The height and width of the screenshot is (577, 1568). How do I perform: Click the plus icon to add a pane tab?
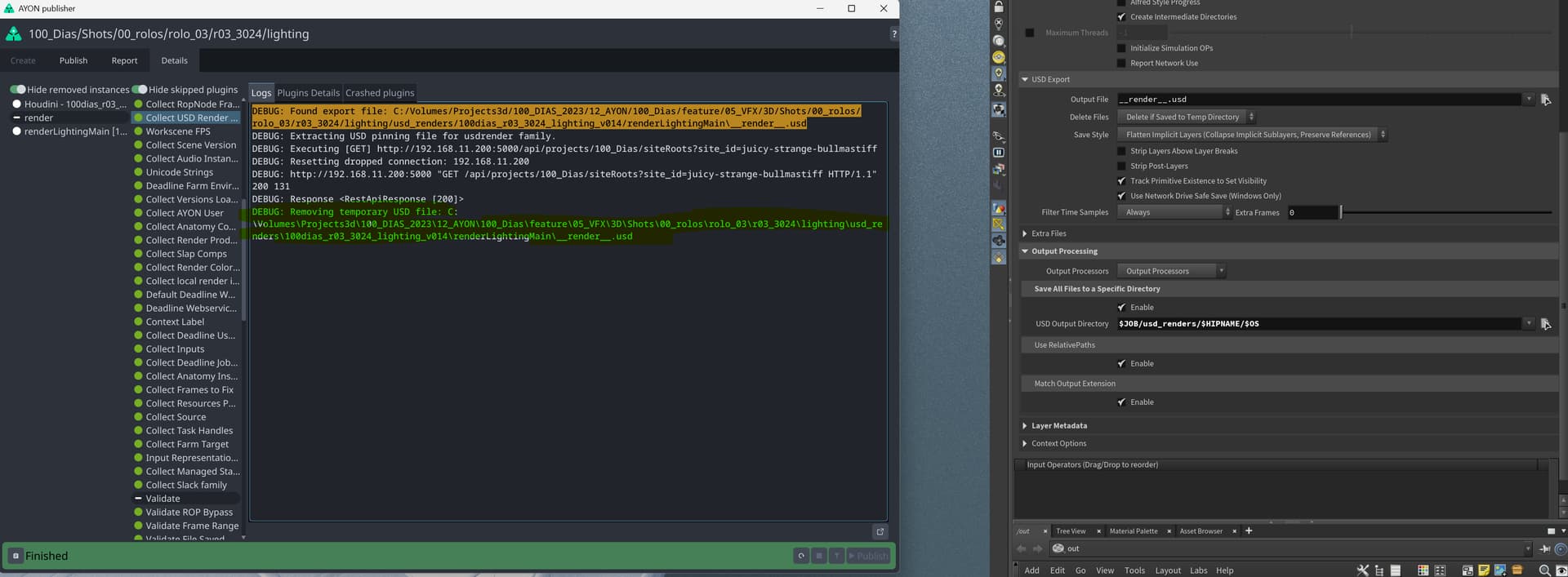(1248, 531)
